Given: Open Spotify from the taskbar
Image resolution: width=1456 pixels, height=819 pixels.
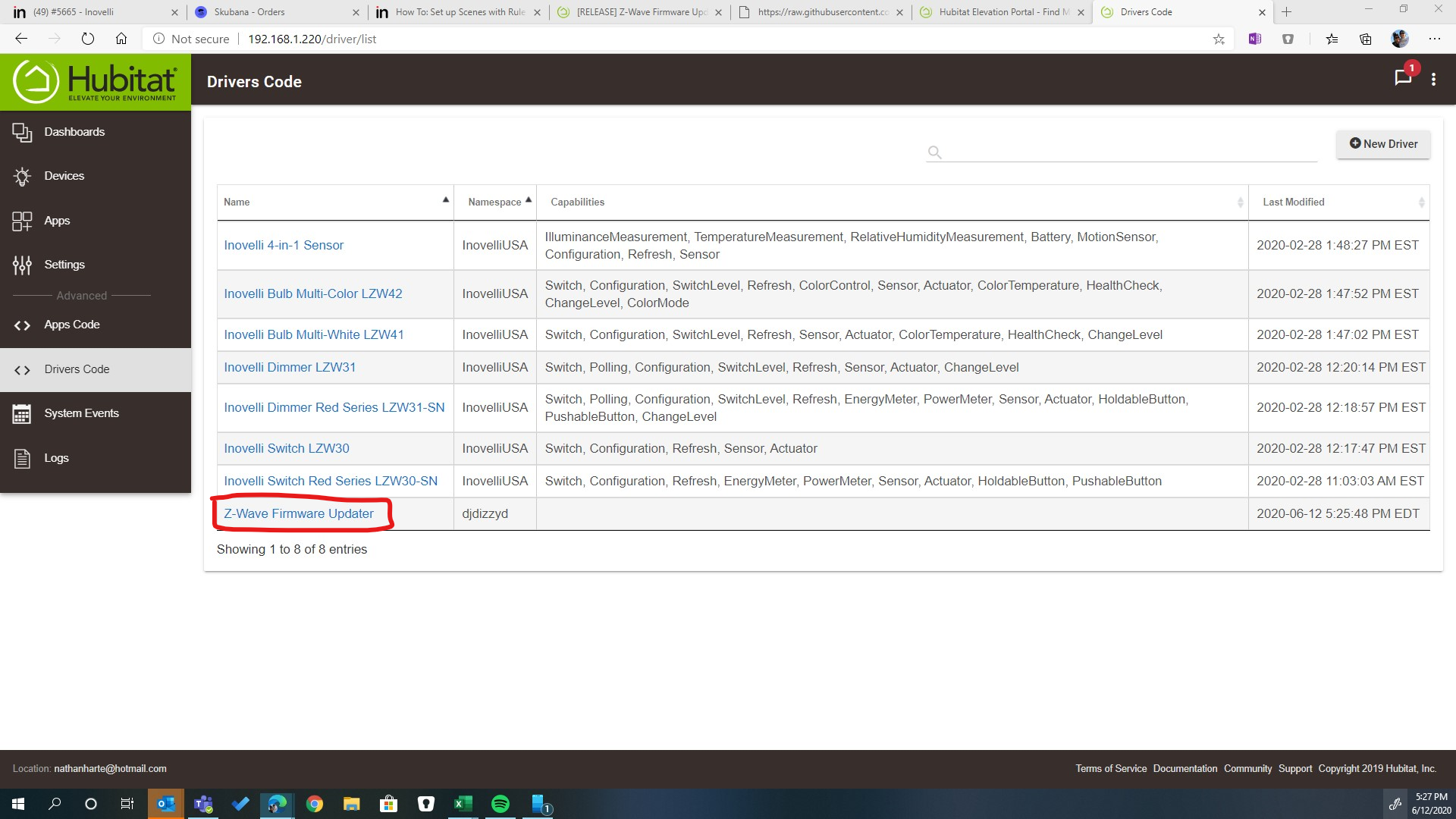Looking at the screenshot, I should pos(500,804).
